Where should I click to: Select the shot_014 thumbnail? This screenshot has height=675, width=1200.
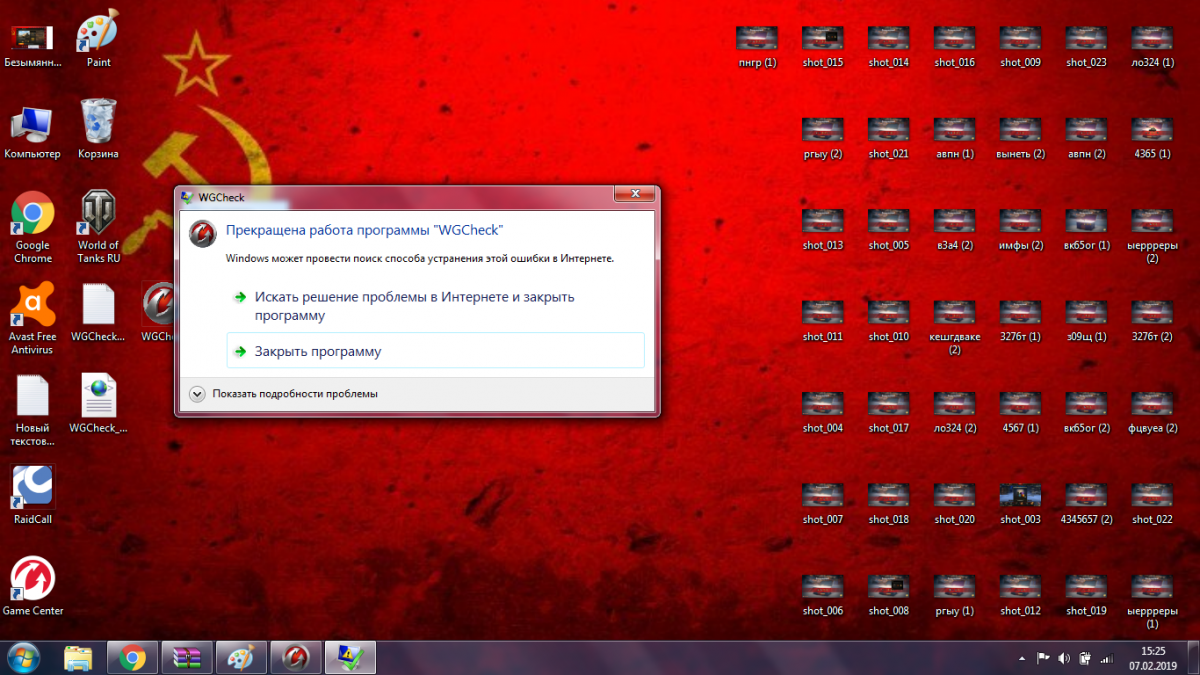(888, 47)
